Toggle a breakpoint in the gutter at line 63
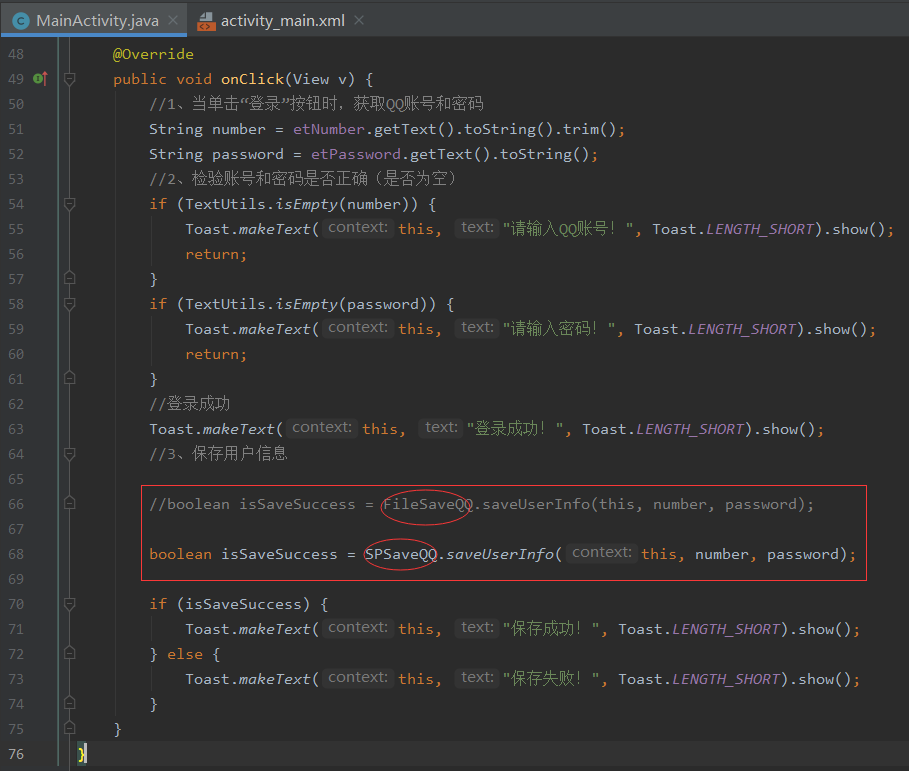909x771 pixels. pyautogui.click(x=45, y=428)
